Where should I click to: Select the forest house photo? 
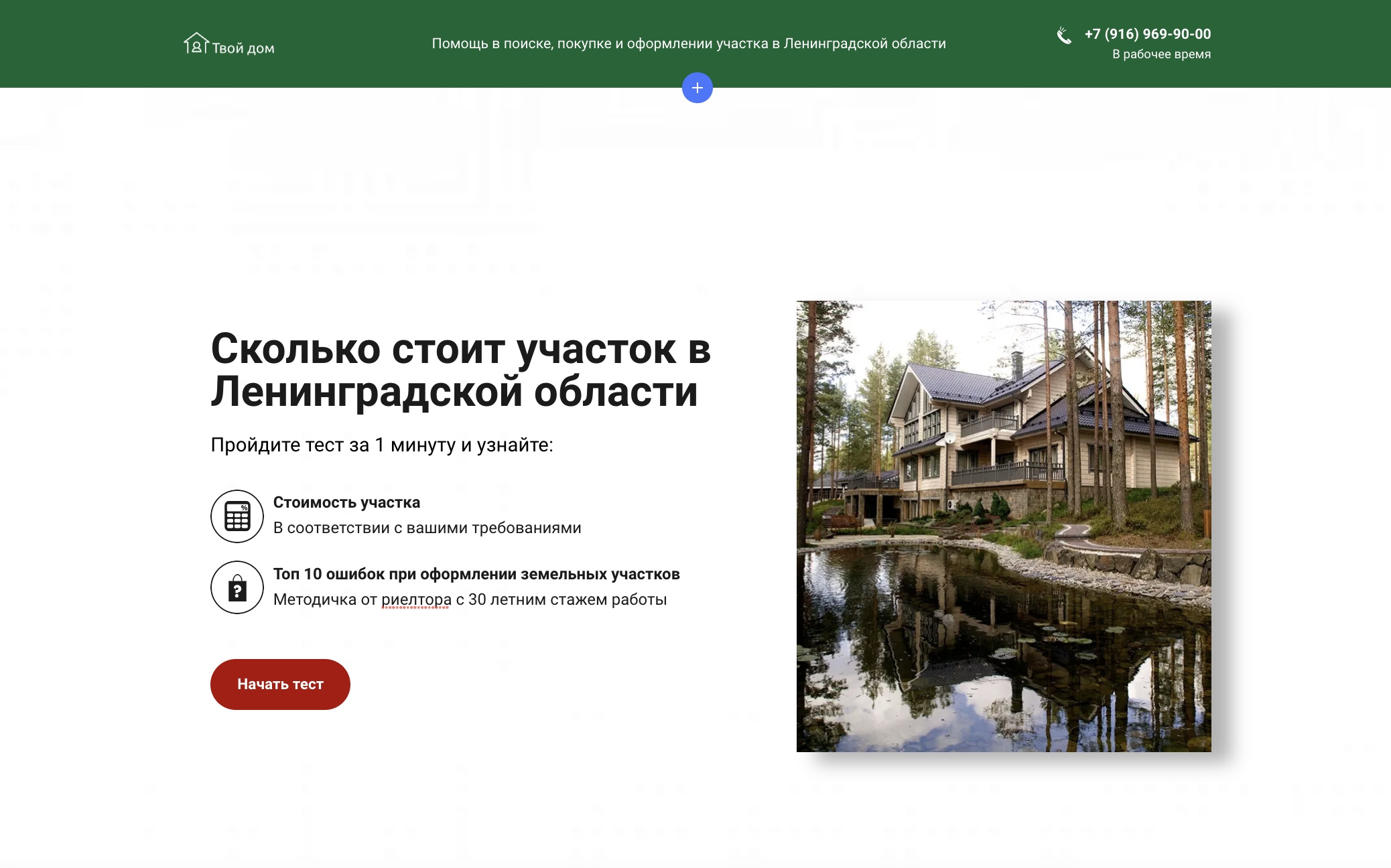pyautogui.click(x=1003, y=526)
